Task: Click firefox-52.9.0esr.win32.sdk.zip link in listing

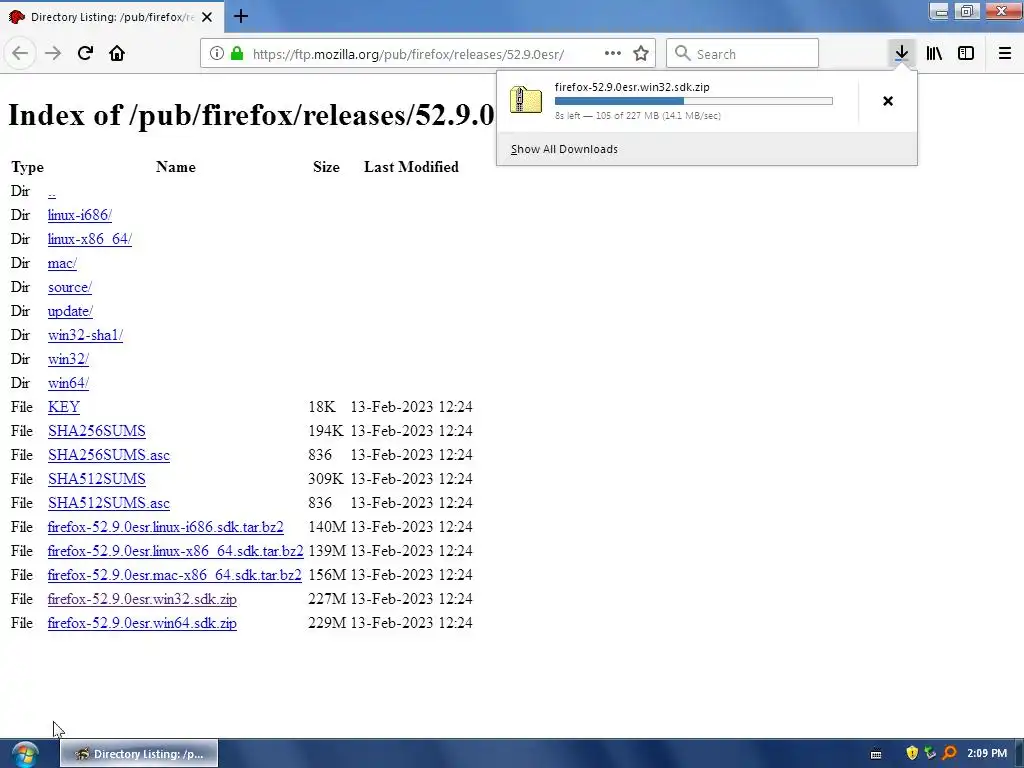Action: pyautogui.click(x=142, y=600)
